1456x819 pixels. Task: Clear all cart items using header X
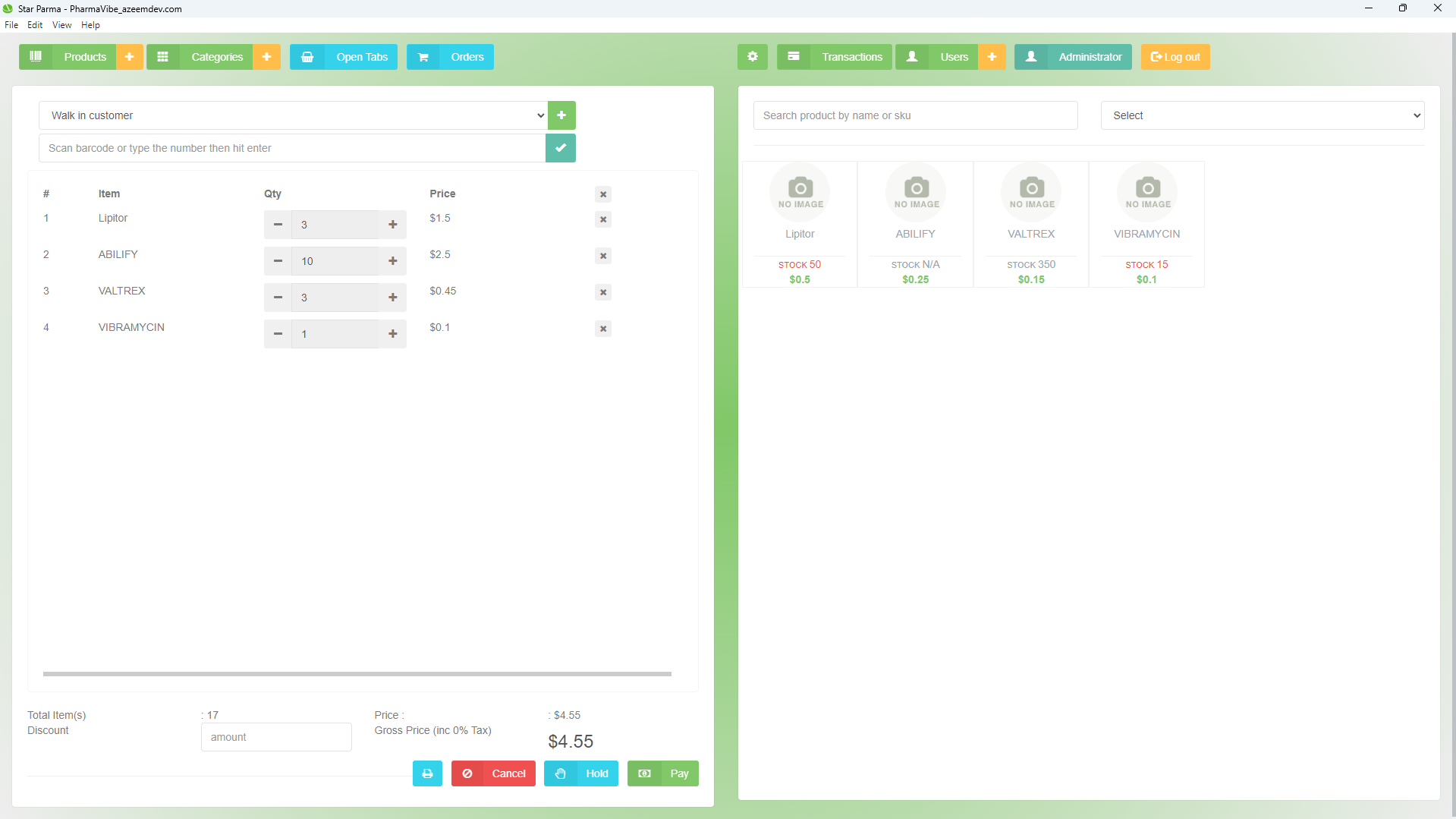[603, 194]
